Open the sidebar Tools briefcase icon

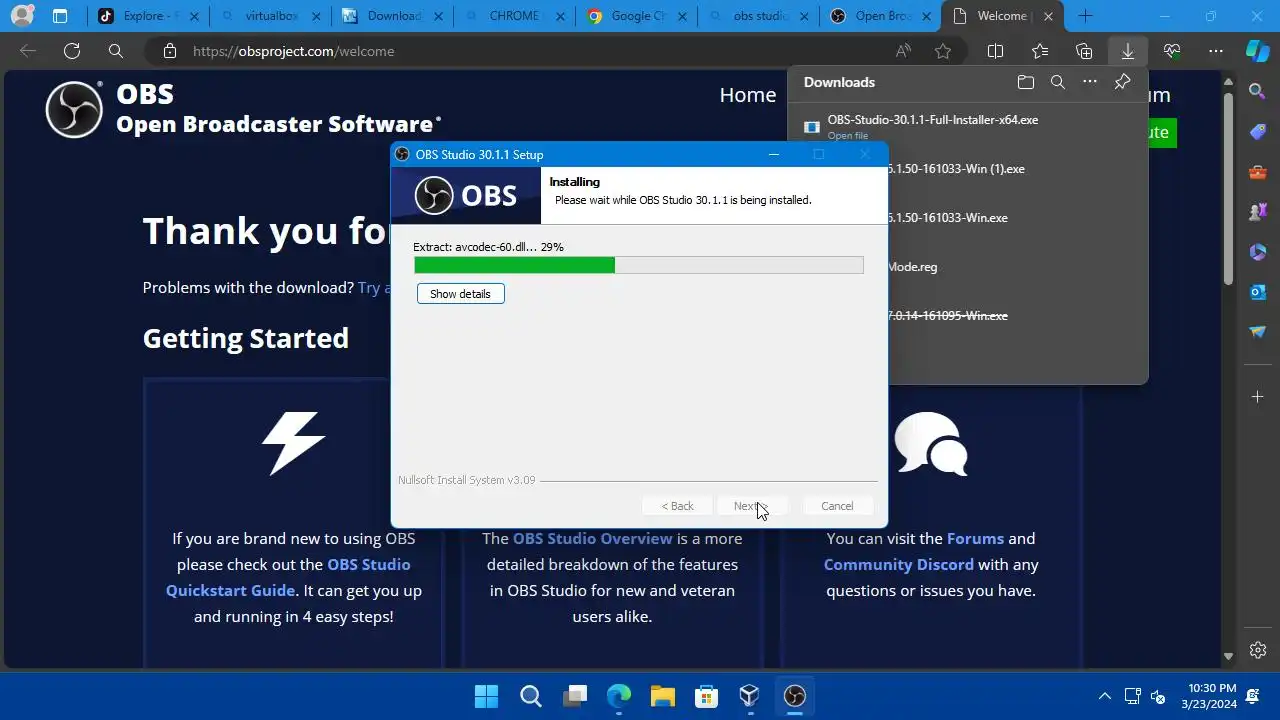pyautogui.click(x=1258, y=172)
